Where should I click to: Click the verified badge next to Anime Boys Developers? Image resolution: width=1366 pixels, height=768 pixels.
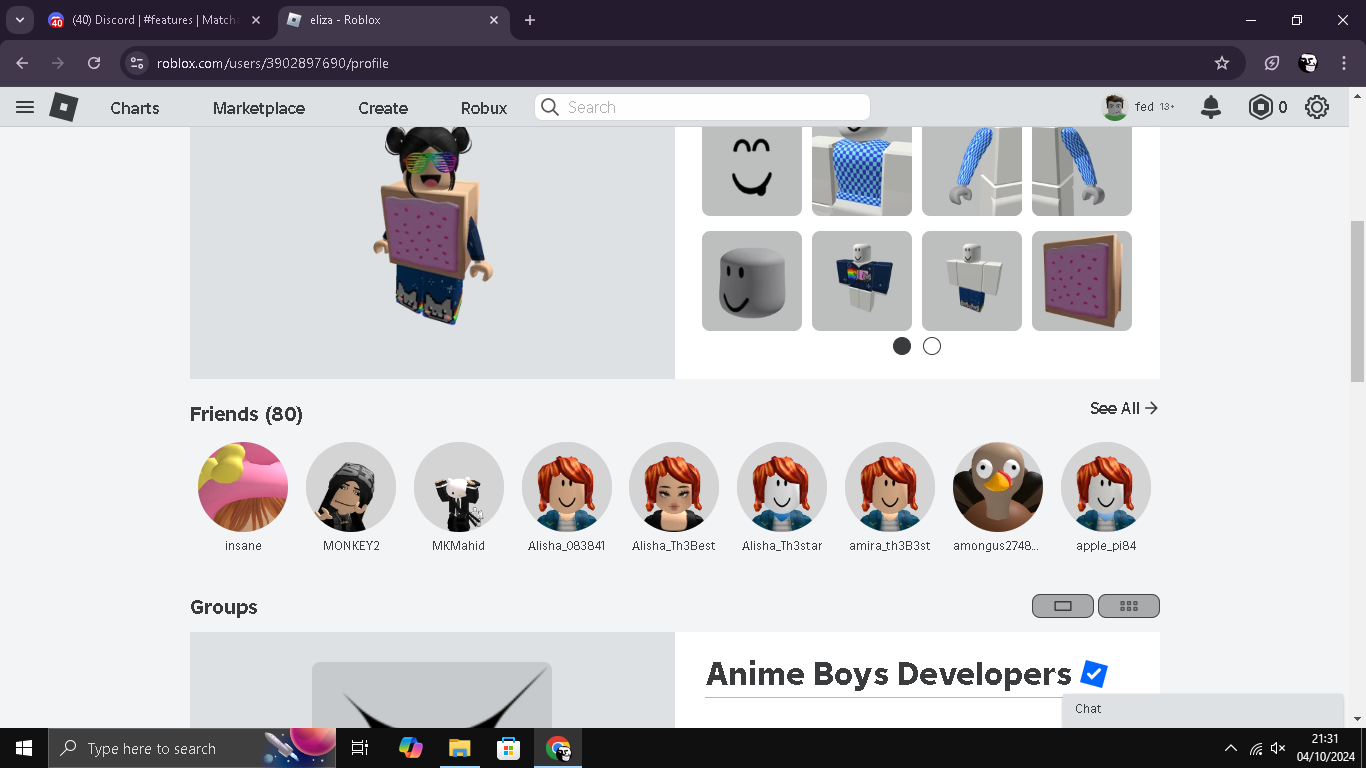[x=1094, y=674]
